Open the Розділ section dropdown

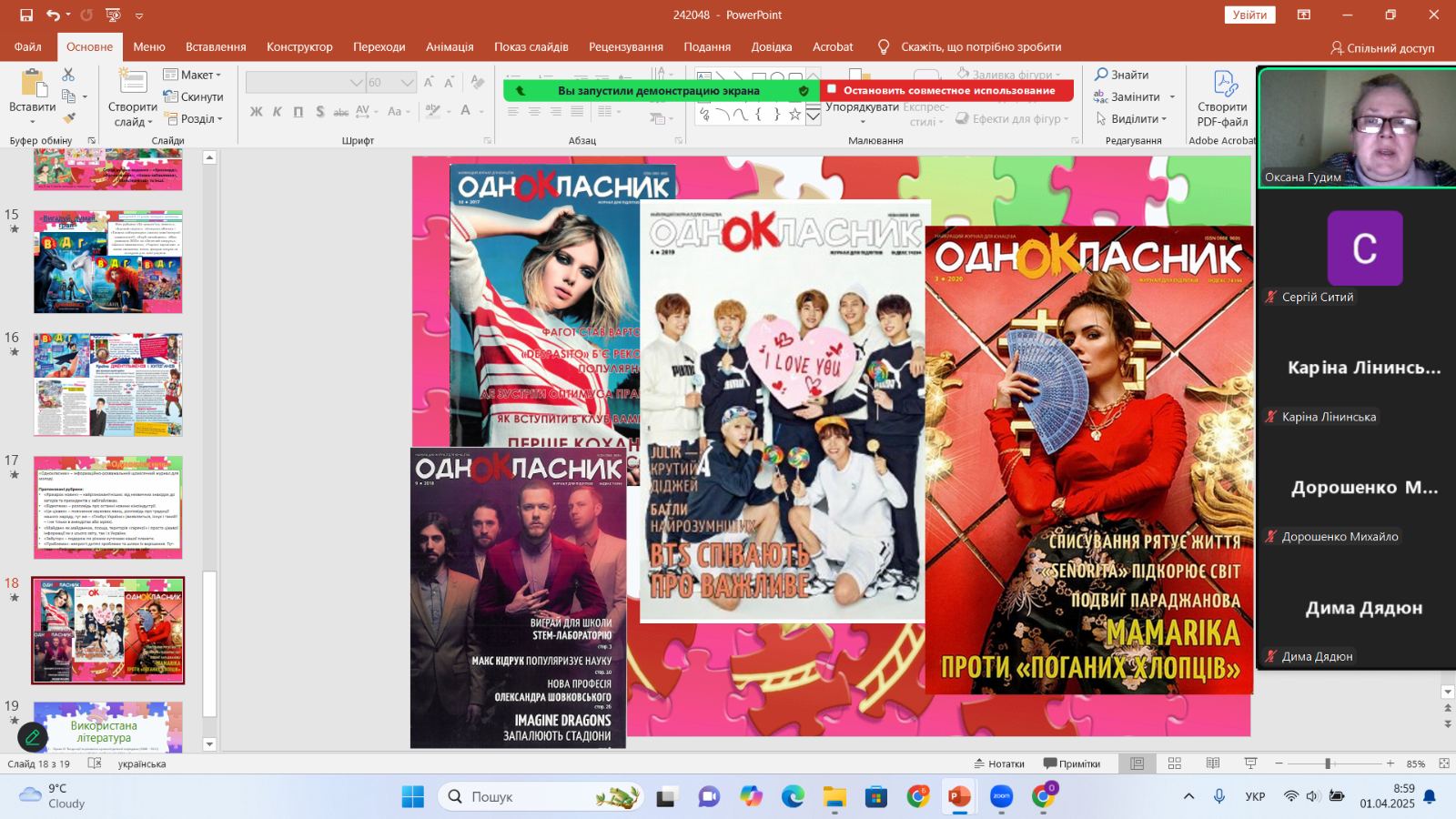[193, 118]
